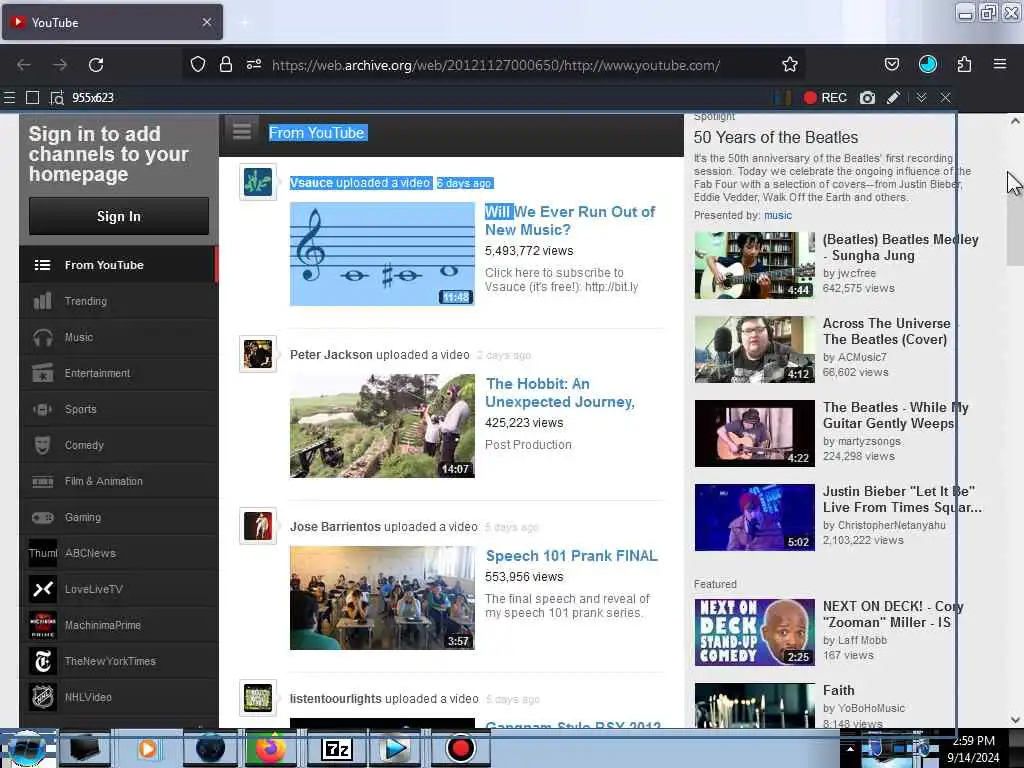
Task: Click Peter Jackson's channel avatar
Action: click(257, 354)
